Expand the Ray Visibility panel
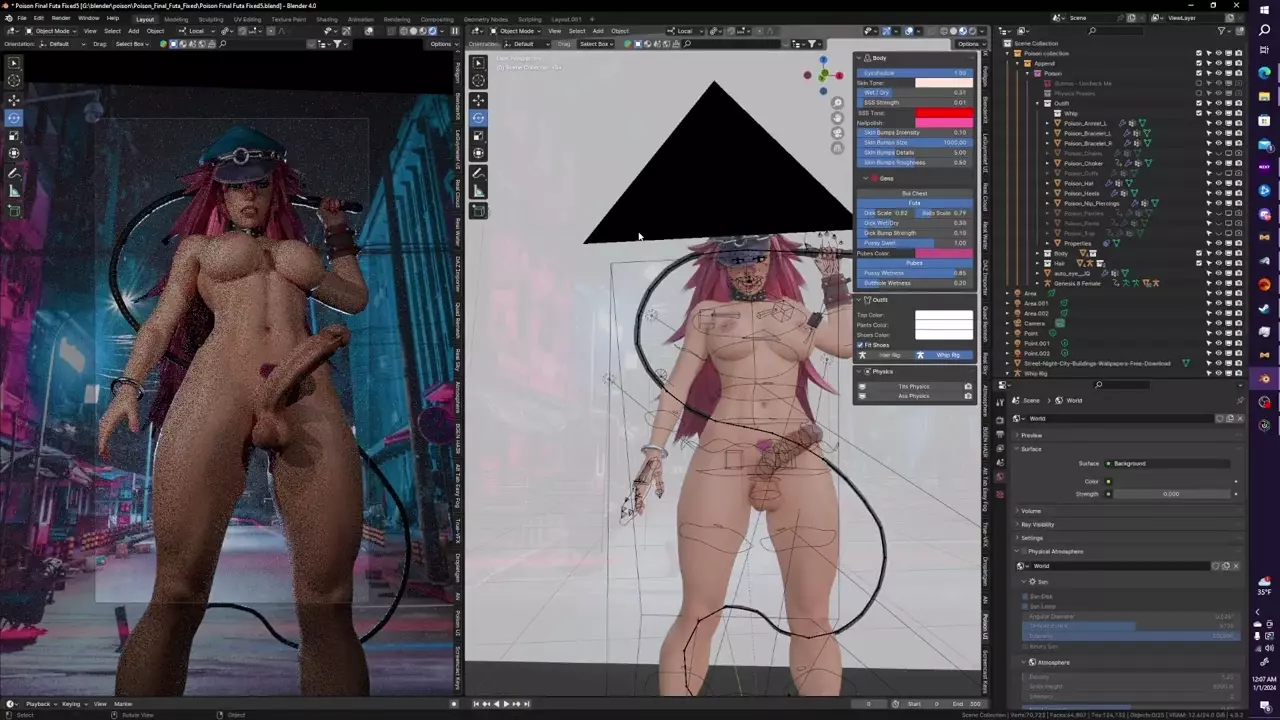1280x720 pixels. coord(1037,524)
